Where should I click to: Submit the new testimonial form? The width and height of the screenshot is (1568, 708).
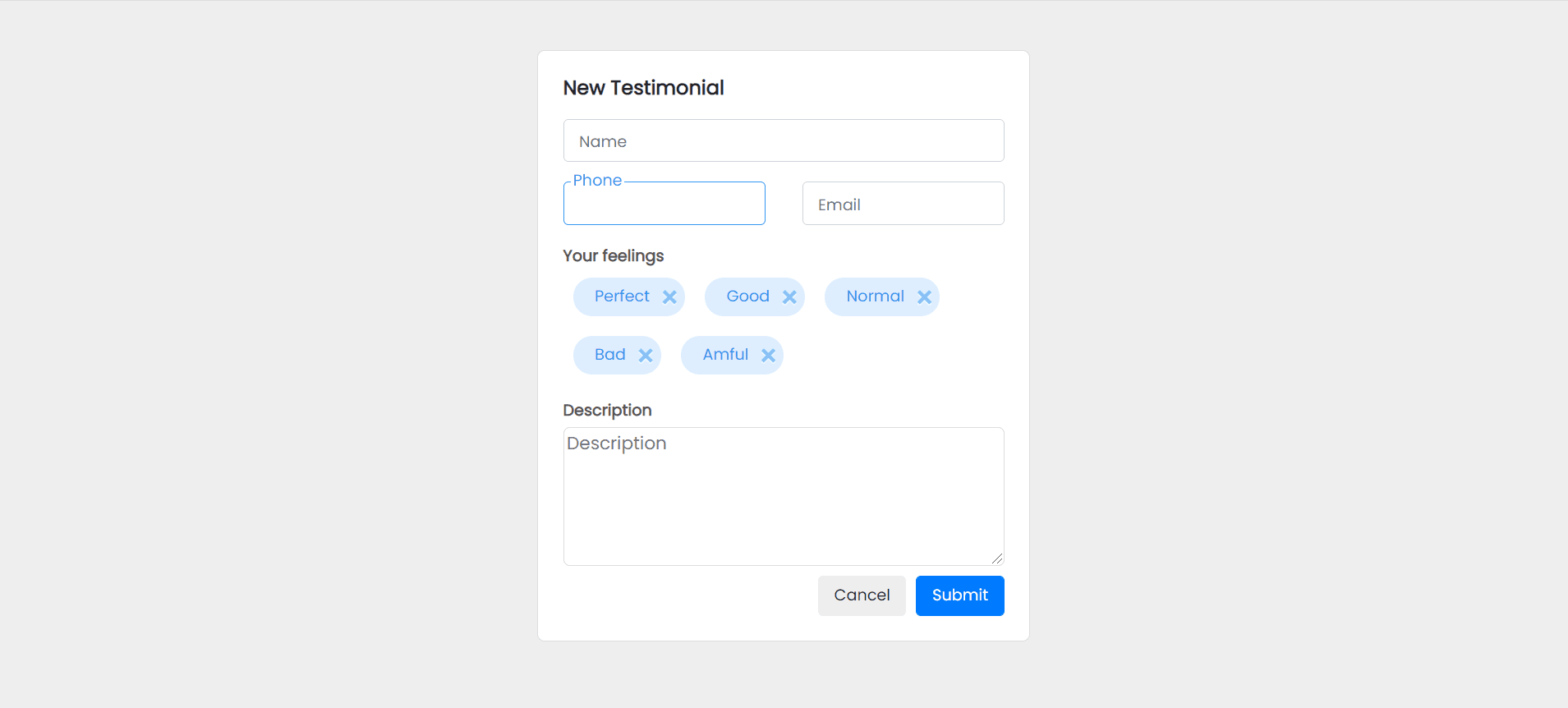[959, 595]
